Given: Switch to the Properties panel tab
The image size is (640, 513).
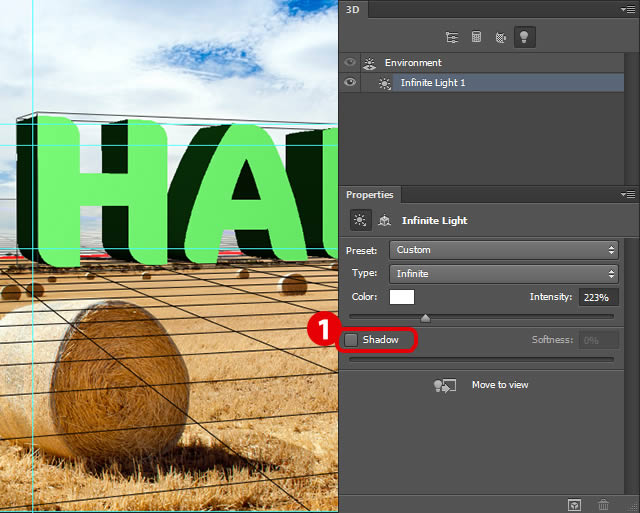Looking at the screenshot, I should pyautogui.click(x=370, y=195).
